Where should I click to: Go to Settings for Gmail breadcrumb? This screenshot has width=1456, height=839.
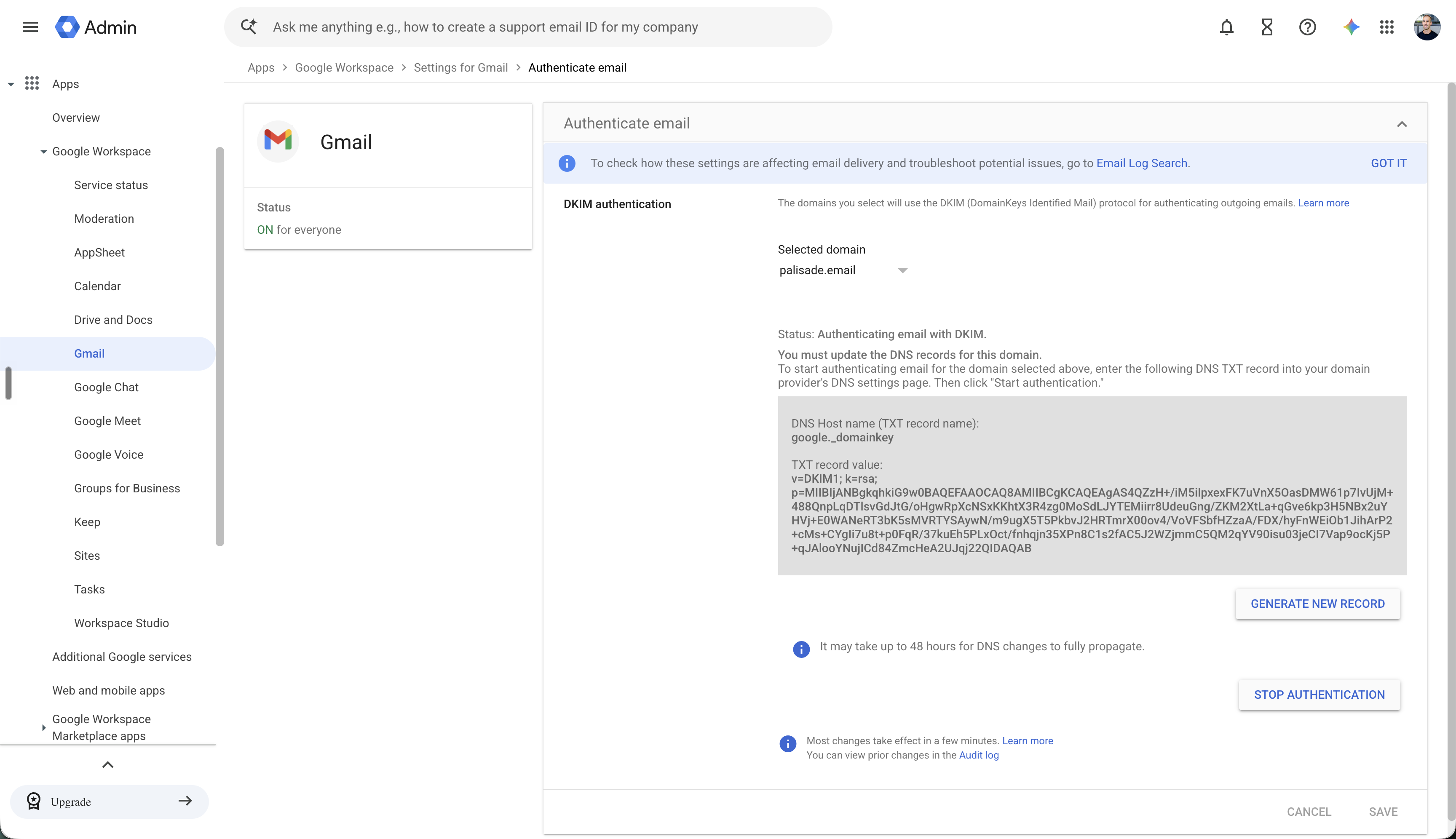460,67
